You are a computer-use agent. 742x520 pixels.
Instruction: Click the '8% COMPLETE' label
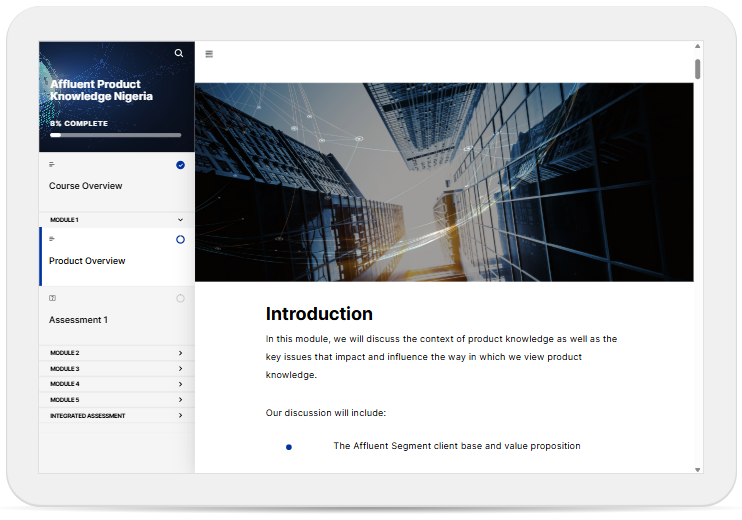pos(79,123)
